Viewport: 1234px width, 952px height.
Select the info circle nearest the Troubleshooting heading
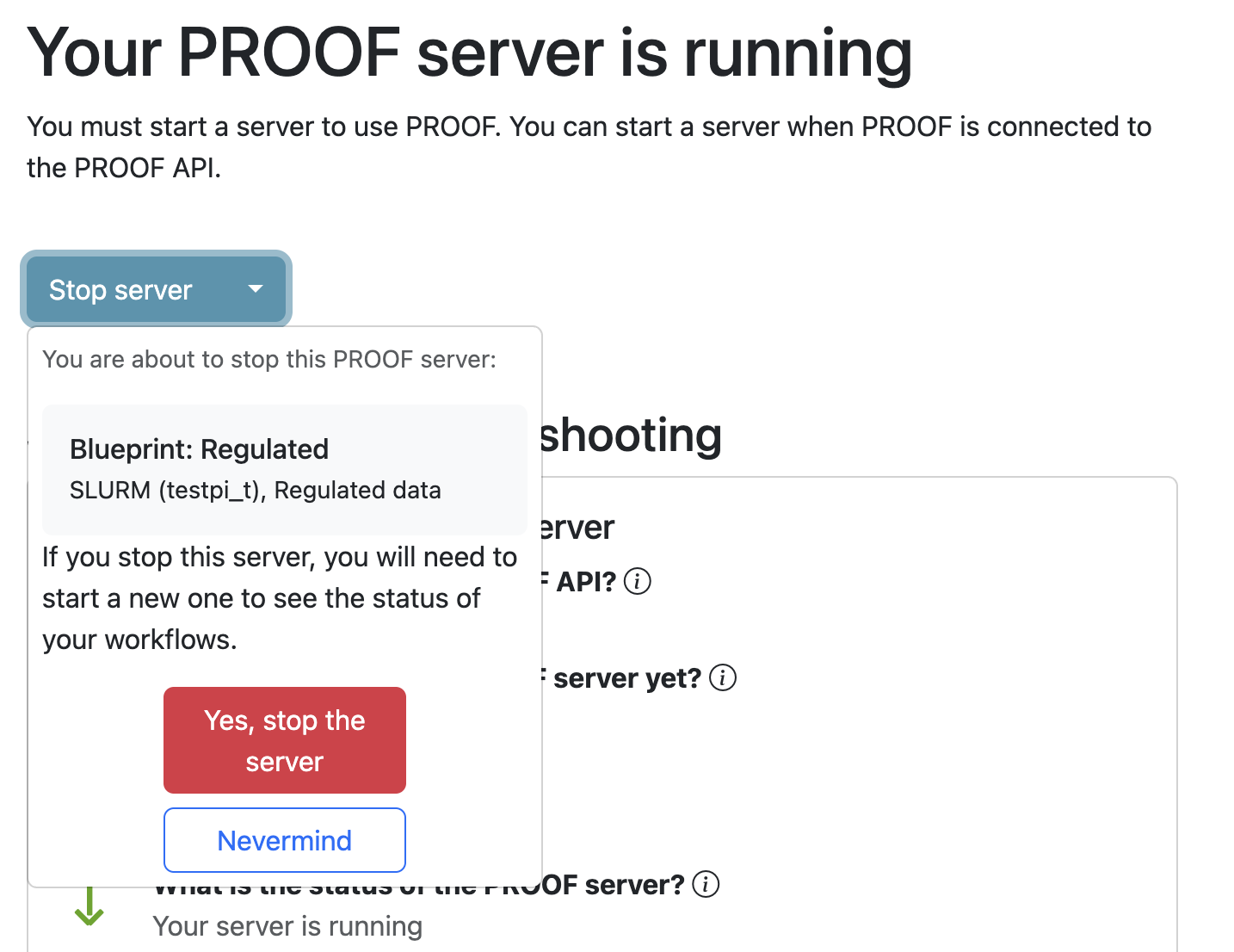637,581
